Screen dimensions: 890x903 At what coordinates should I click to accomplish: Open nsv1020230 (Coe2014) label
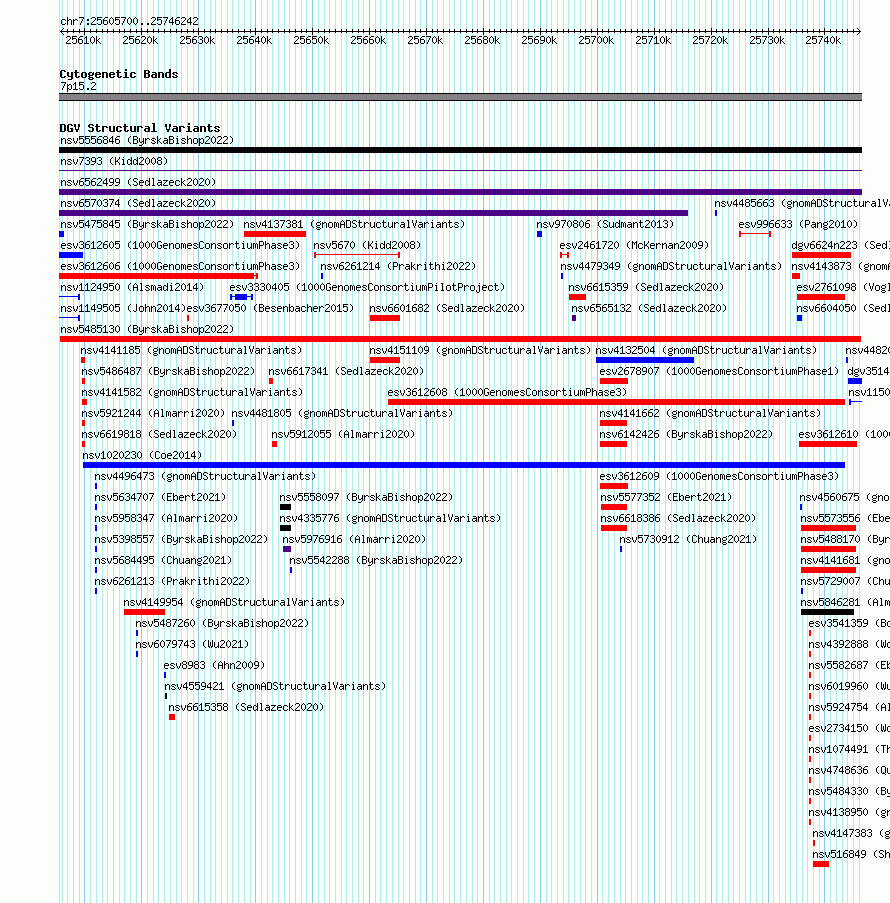coord(142,456)
